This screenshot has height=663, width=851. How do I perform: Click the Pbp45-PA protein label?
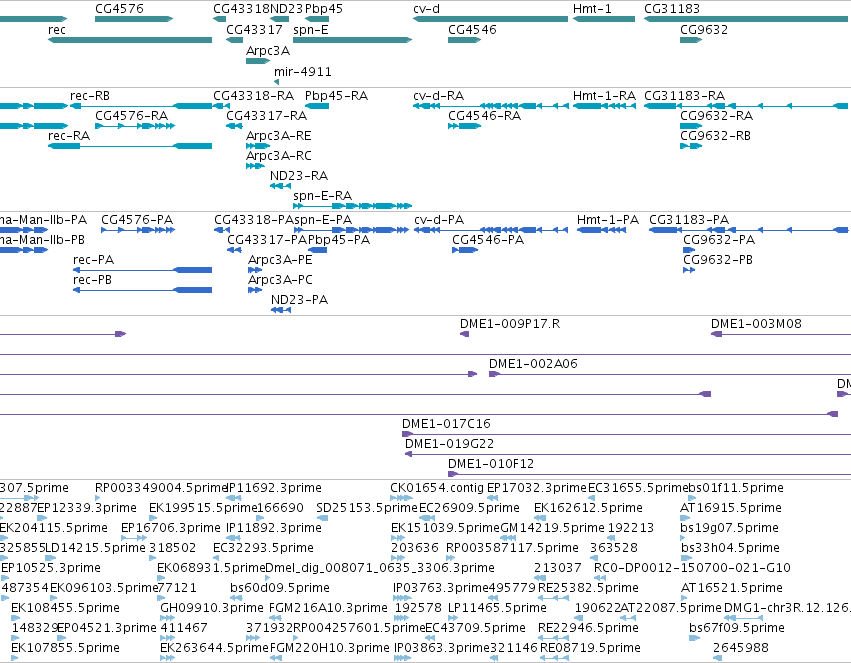point(339,240)
